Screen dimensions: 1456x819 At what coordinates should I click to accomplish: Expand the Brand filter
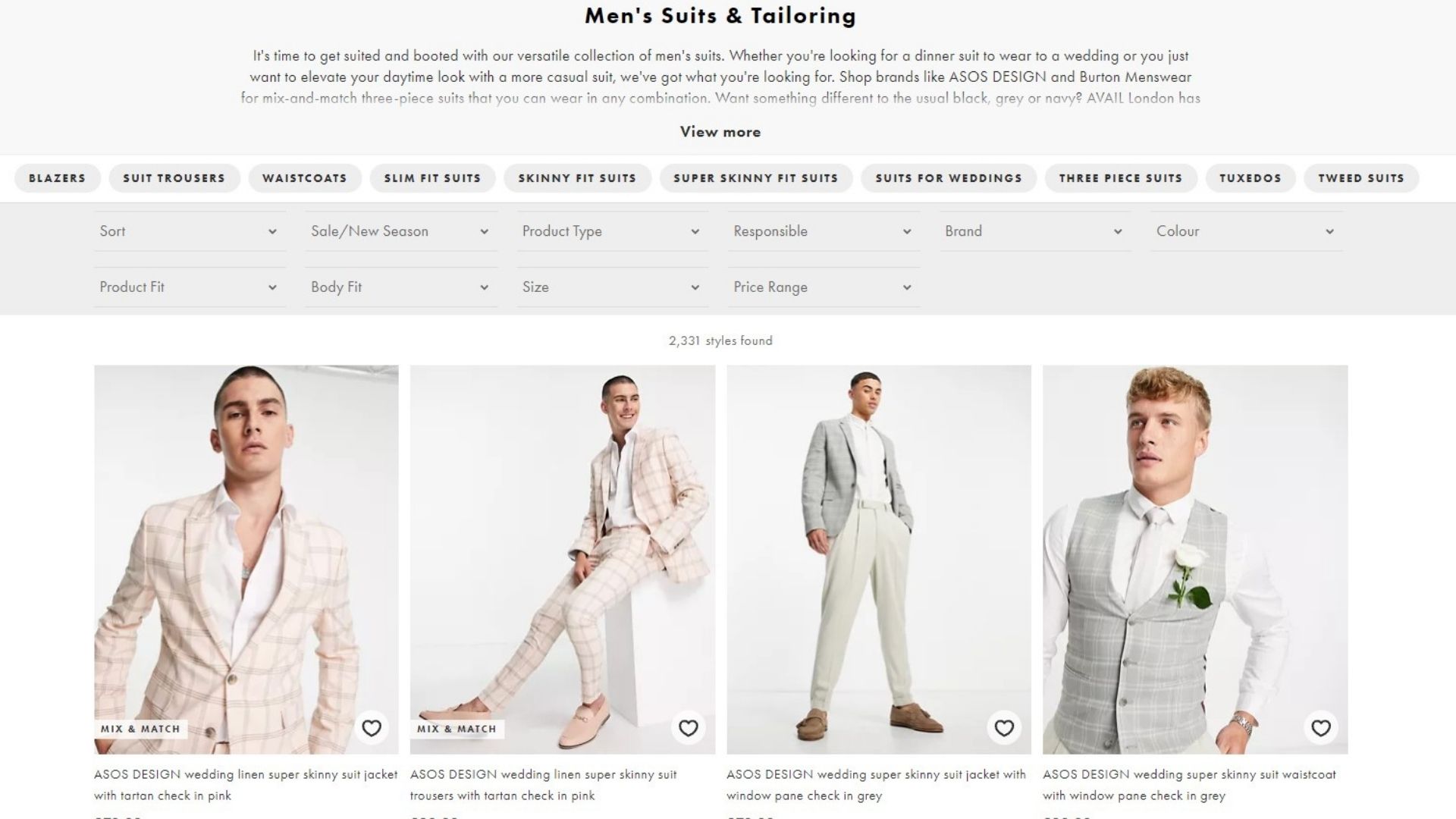coord(1034,231)
